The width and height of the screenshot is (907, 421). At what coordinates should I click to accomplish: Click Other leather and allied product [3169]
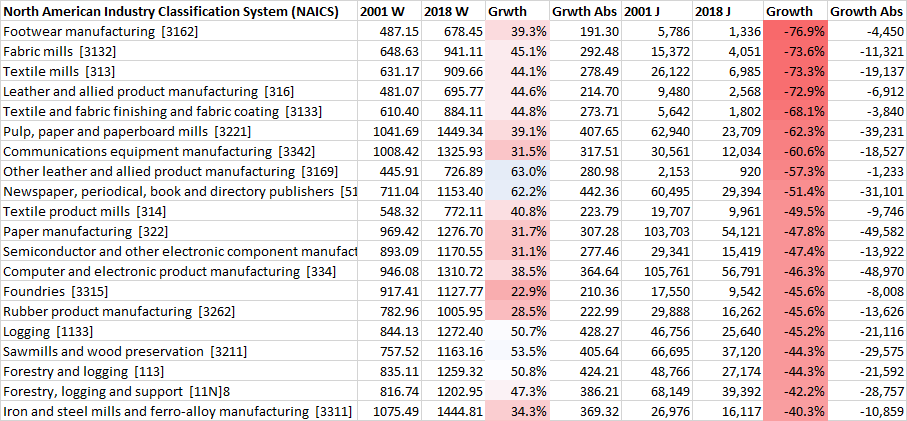coord(179,171)
